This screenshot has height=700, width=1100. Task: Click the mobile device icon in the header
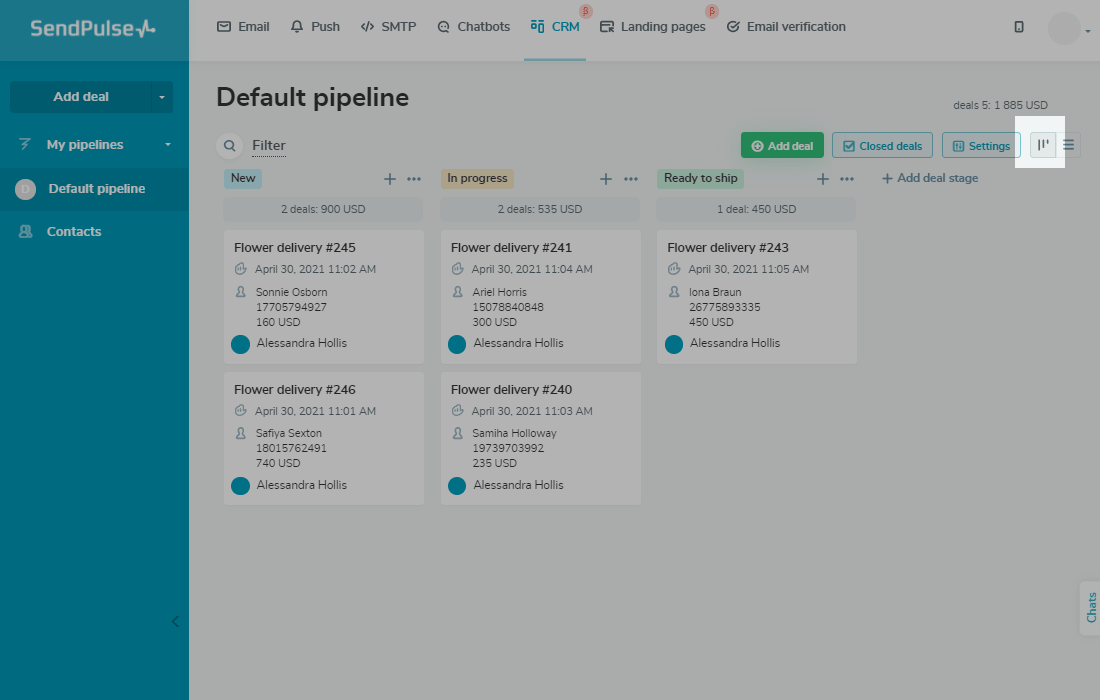point(1019,27)
